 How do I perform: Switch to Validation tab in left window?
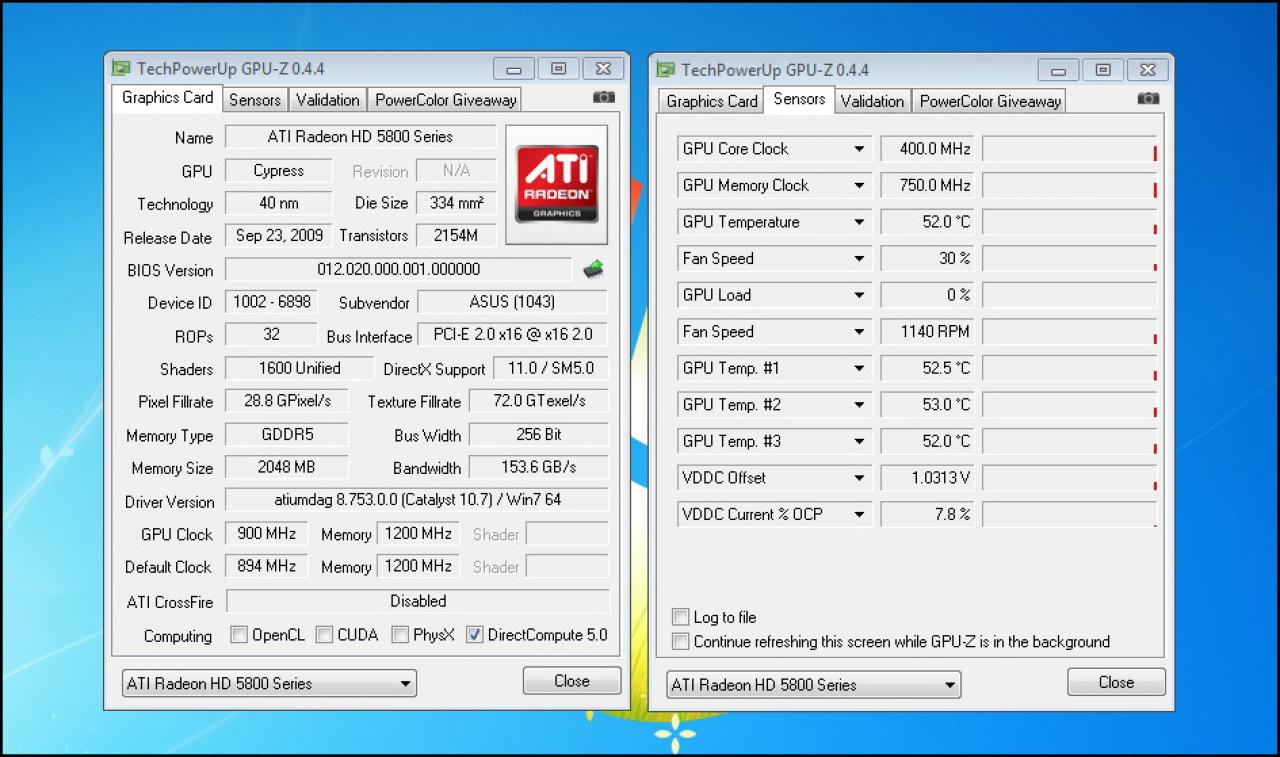[327, 100]
